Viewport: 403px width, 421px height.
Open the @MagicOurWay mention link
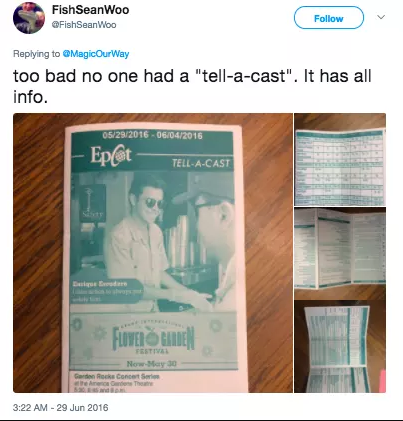pyautogui.click(x=96, y=54)
